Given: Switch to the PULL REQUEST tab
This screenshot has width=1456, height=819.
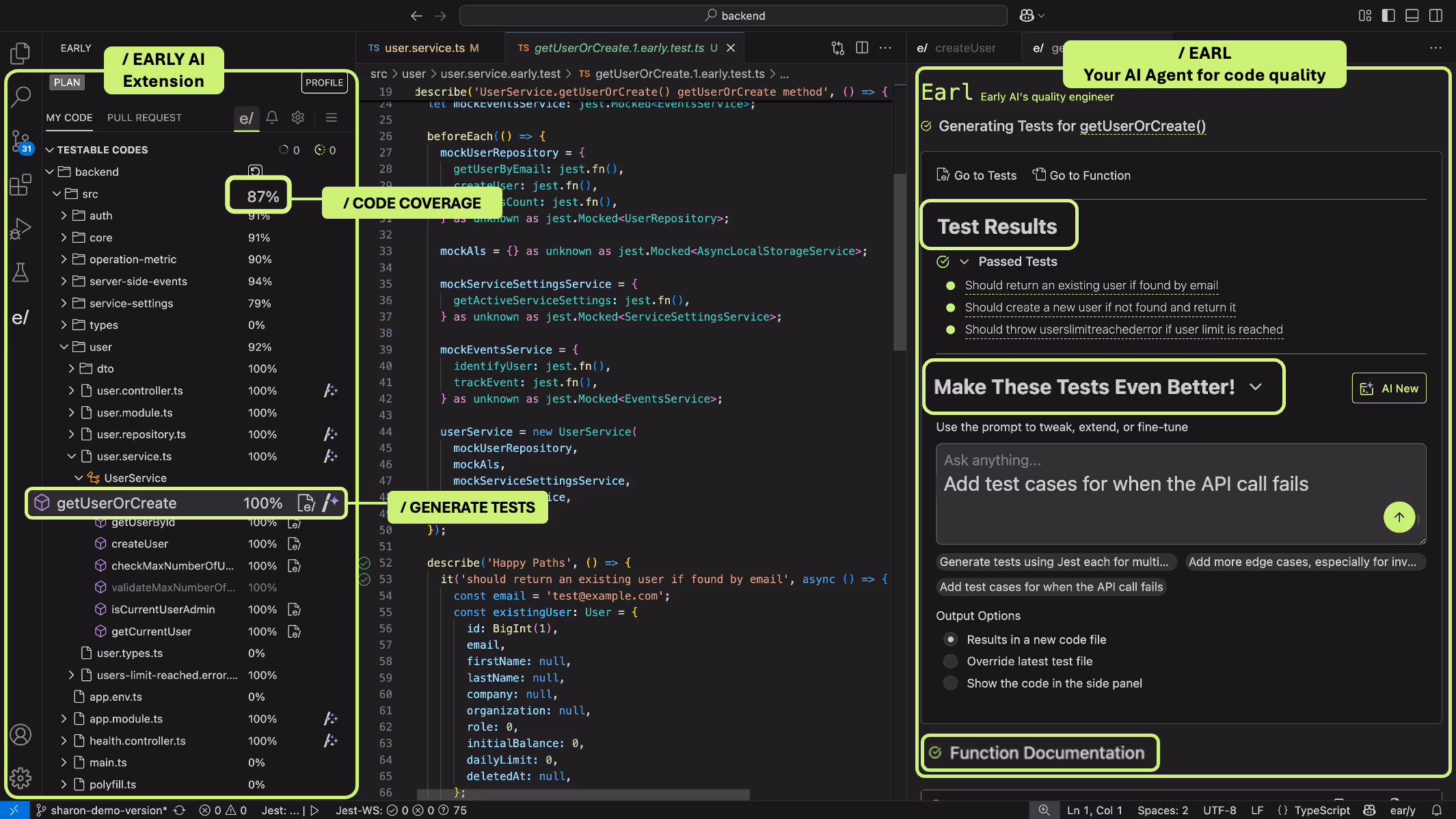Looking at the screenshot, I should (144, 118).
